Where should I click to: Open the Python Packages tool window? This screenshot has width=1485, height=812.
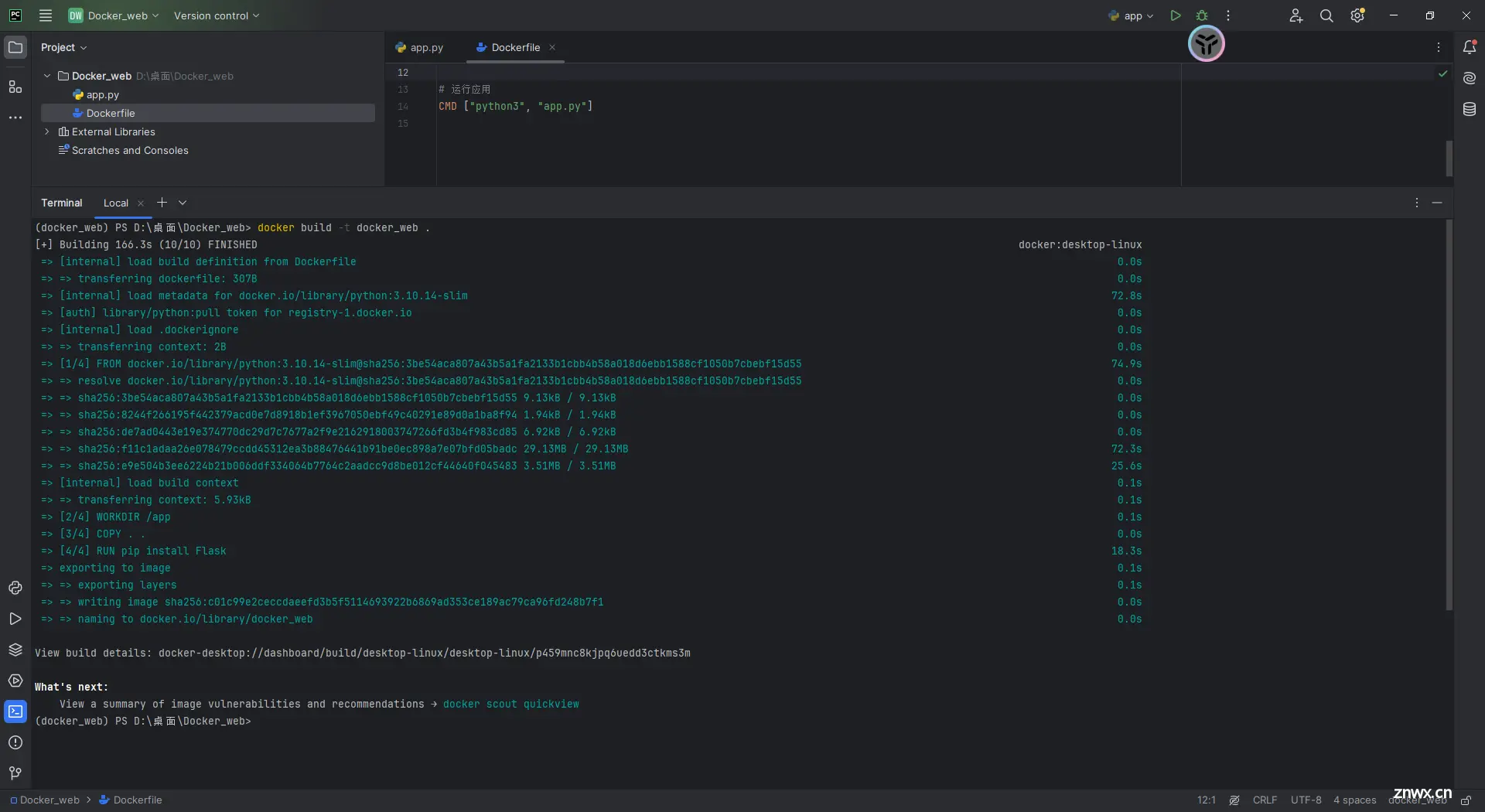pyautogui.click(x=15, y=650)
